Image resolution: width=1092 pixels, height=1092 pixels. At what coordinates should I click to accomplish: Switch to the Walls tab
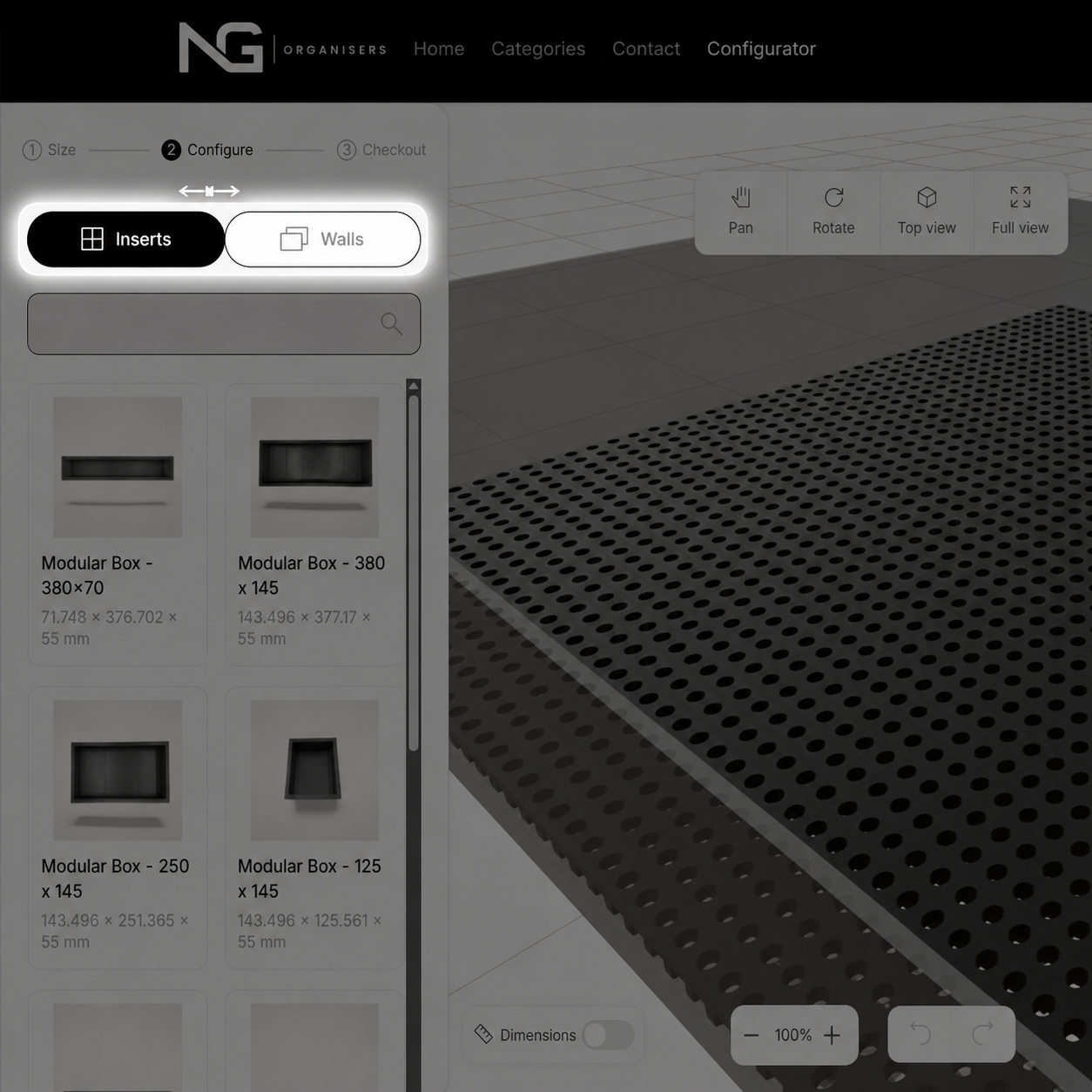tap(323, 239)
